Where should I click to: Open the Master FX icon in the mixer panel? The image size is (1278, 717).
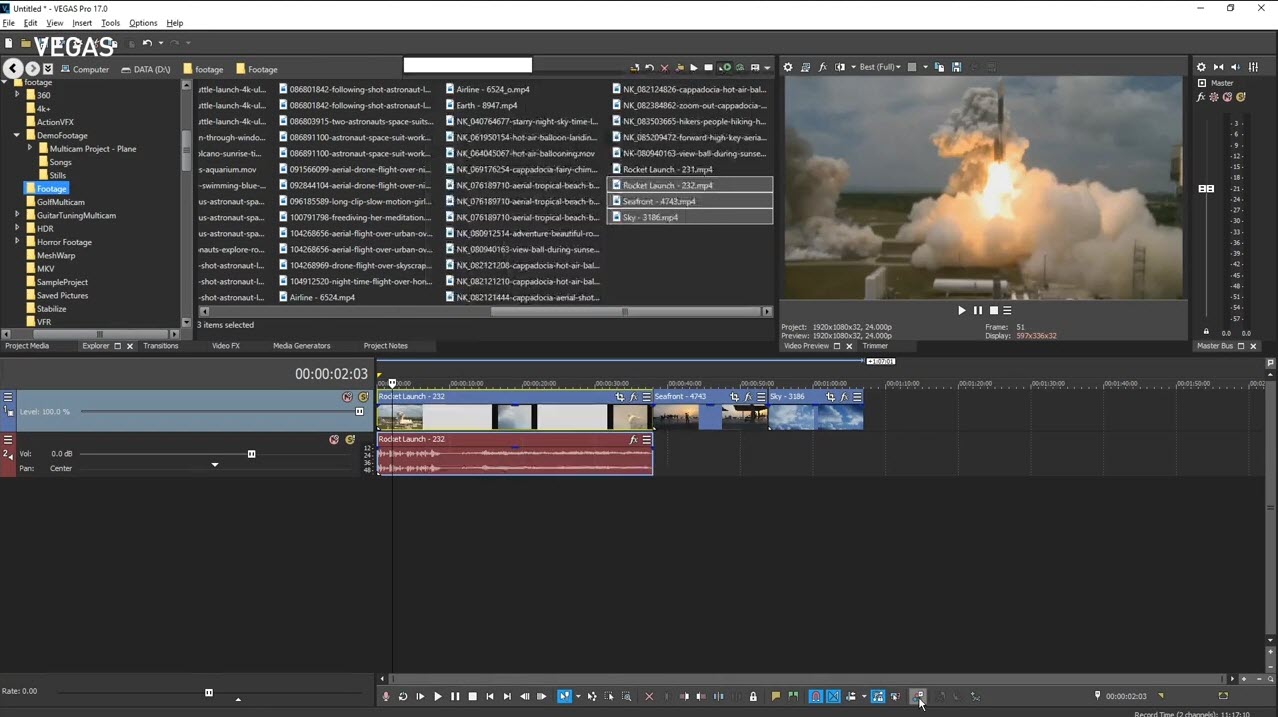1200,97
